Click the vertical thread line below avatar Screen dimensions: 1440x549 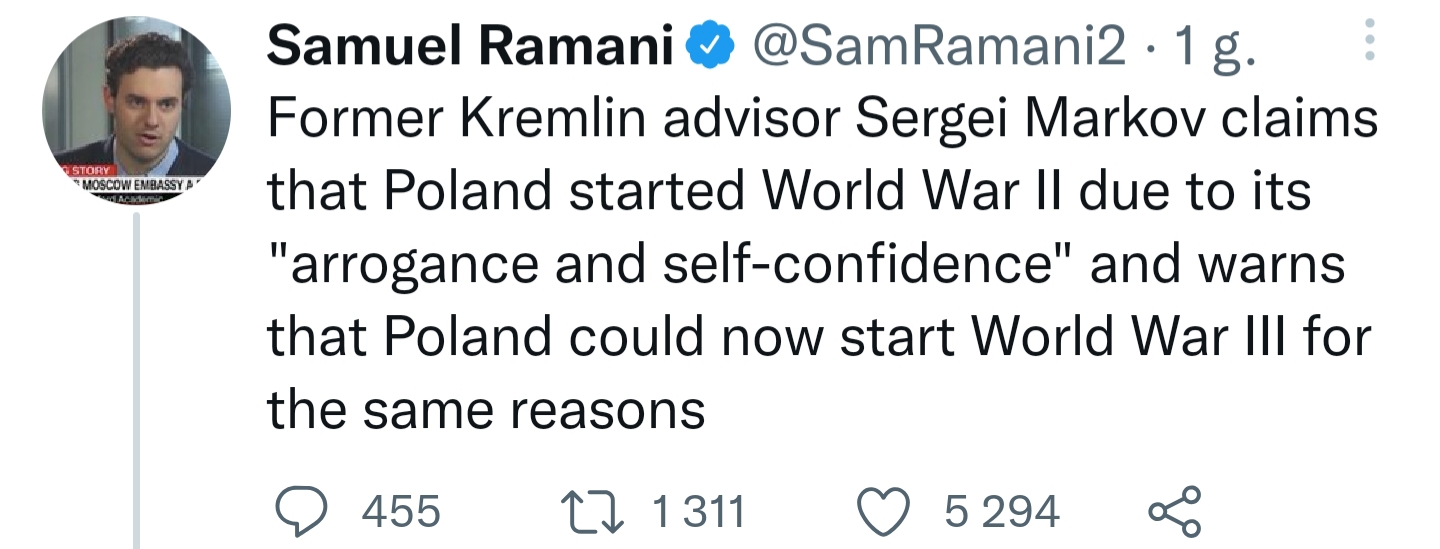[x=136, y=380]
